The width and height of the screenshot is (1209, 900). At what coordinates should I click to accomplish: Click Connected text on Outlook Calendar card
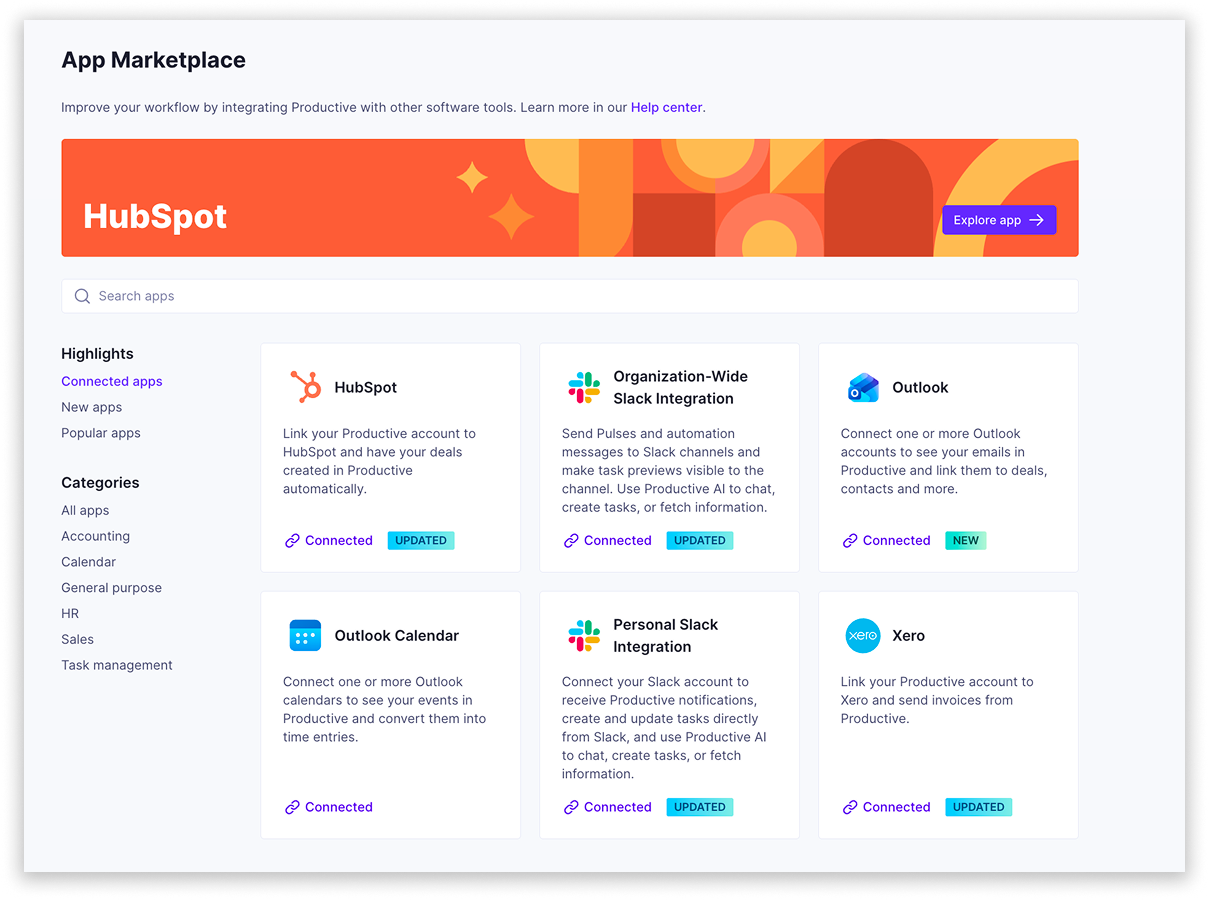coord(339,807)
